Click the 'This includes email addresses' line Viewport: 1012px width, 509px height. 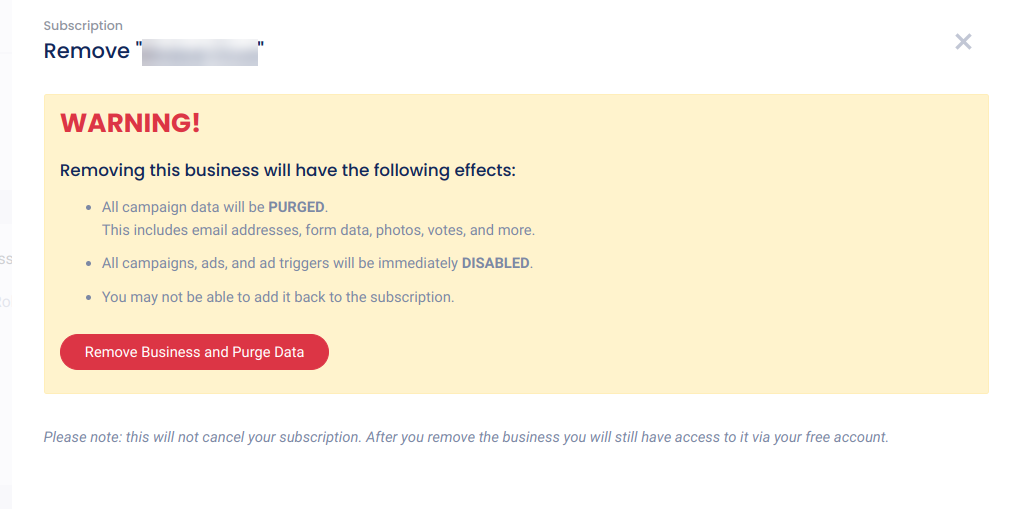point(318,230)
